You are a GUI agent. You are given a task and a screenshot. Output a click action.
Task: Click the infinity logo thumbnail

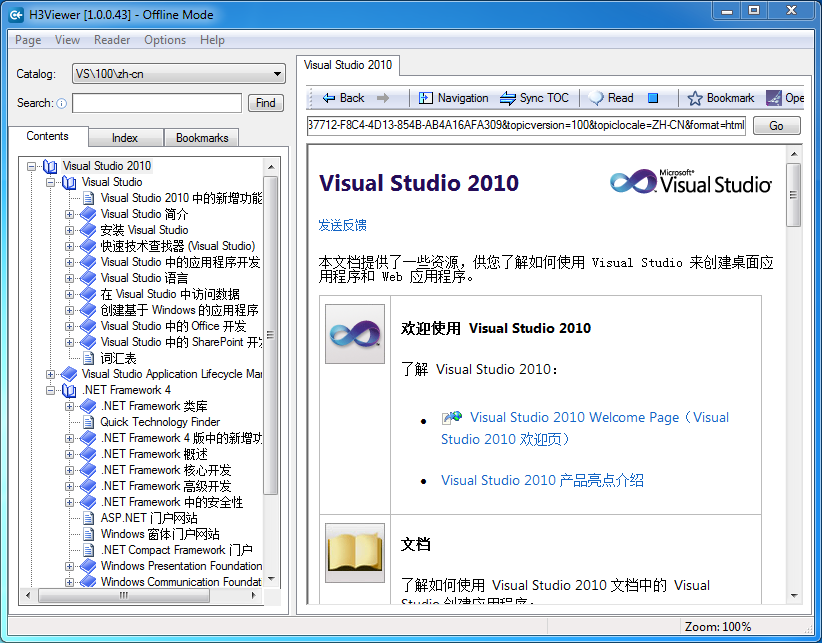(355, 334)
